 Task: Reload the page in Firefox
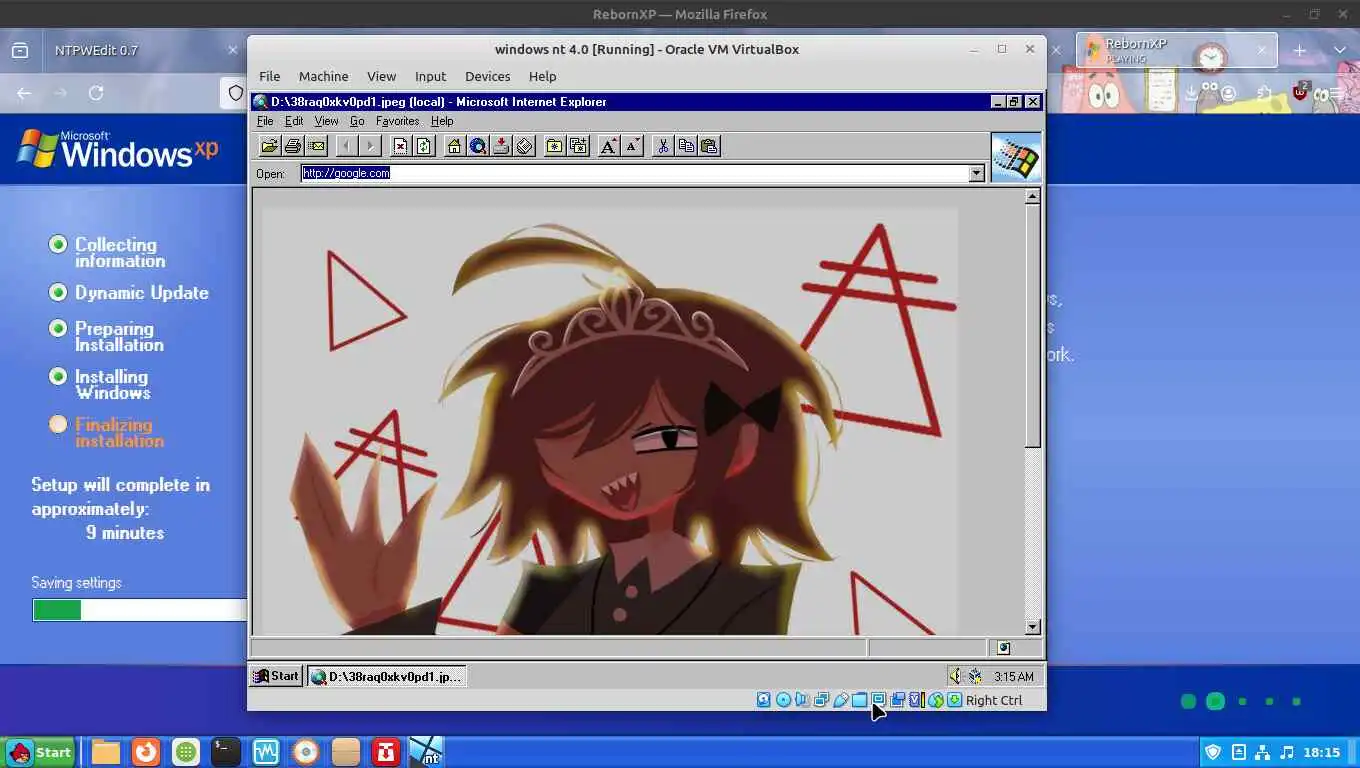[96, 93]
